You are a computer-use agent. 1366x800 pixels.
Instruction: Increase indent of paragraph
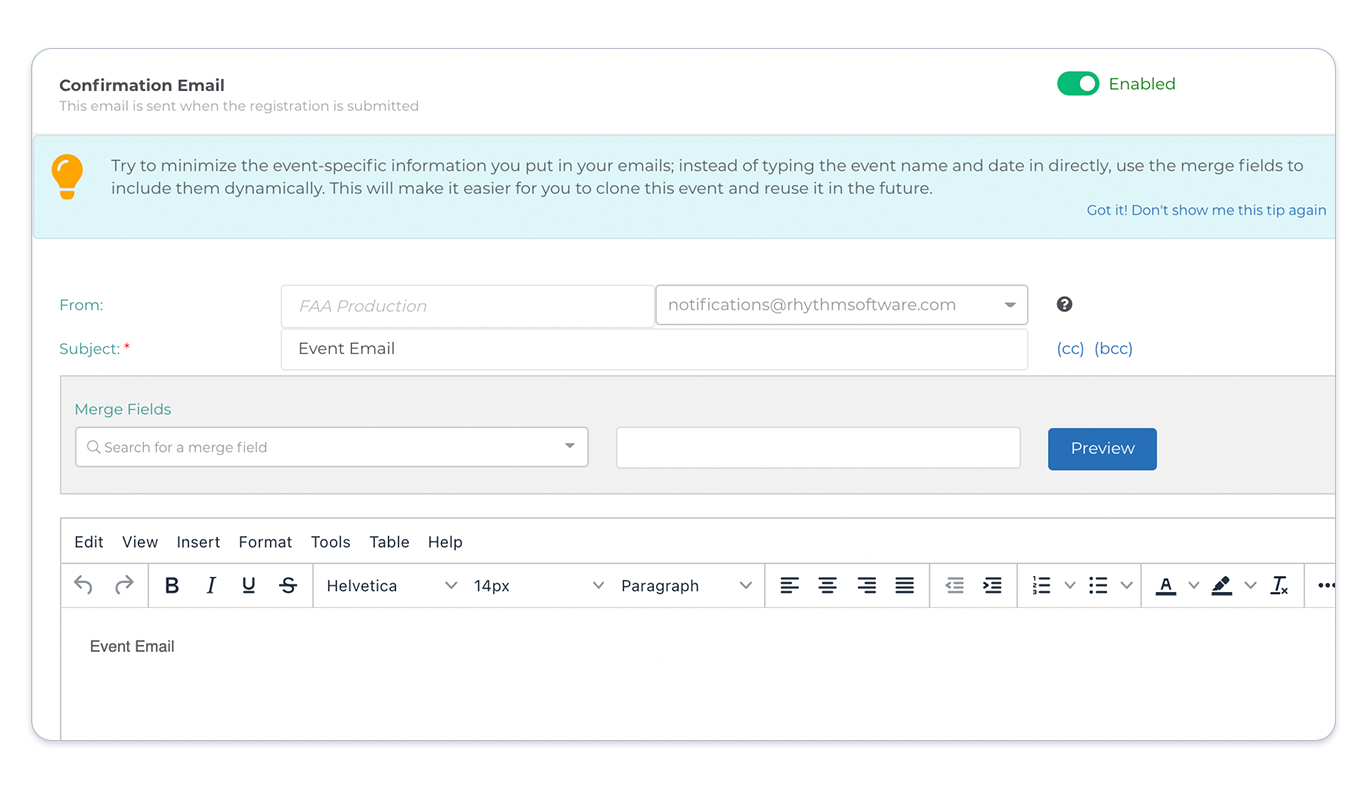pyautogui.click(x=993, y=586)
